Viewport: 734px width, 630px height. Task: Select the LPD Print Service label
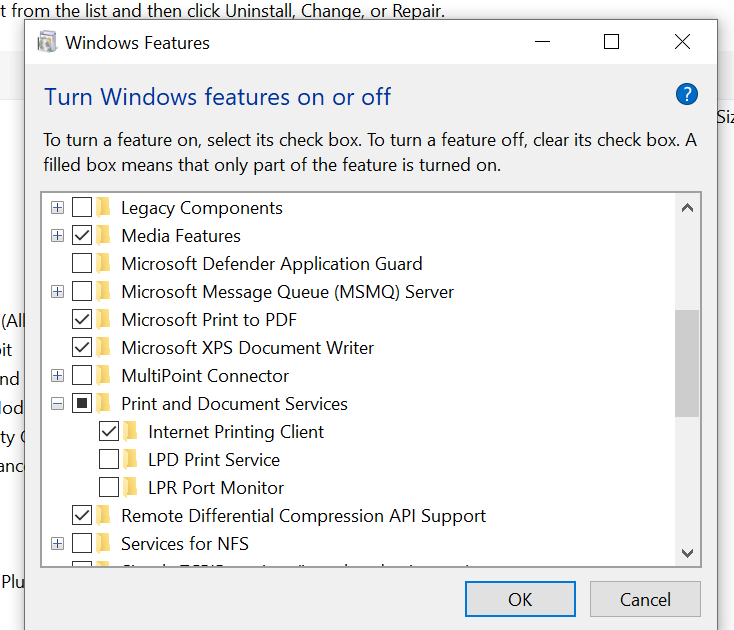pos(214,460)
